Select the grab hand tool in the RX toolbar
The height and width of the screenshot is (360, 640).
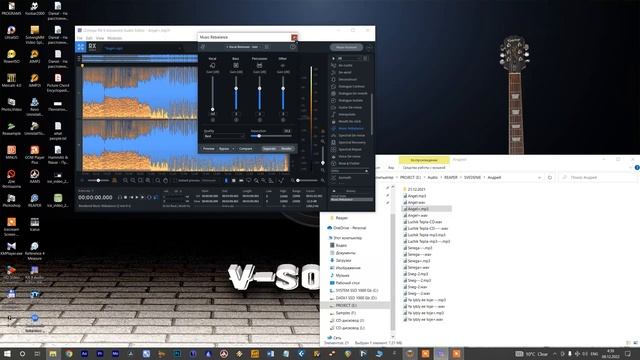tap(165, 180)
